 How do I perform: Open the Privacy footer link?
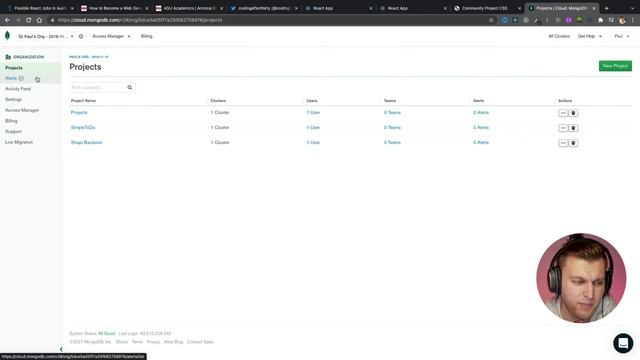pos(153,342)
